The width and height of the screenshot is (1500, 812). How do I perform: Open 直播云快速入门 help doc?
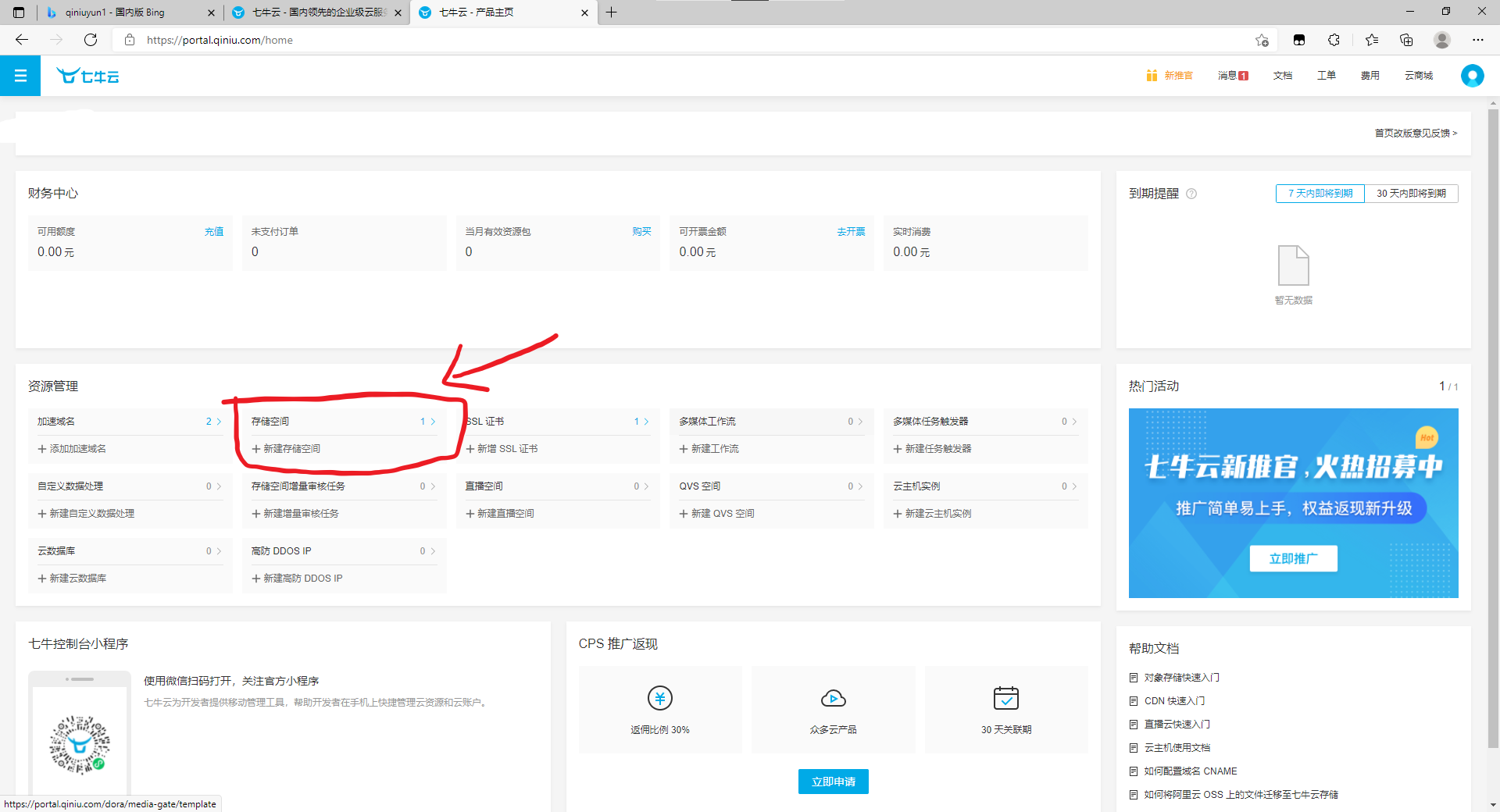tap(1177, 725)
